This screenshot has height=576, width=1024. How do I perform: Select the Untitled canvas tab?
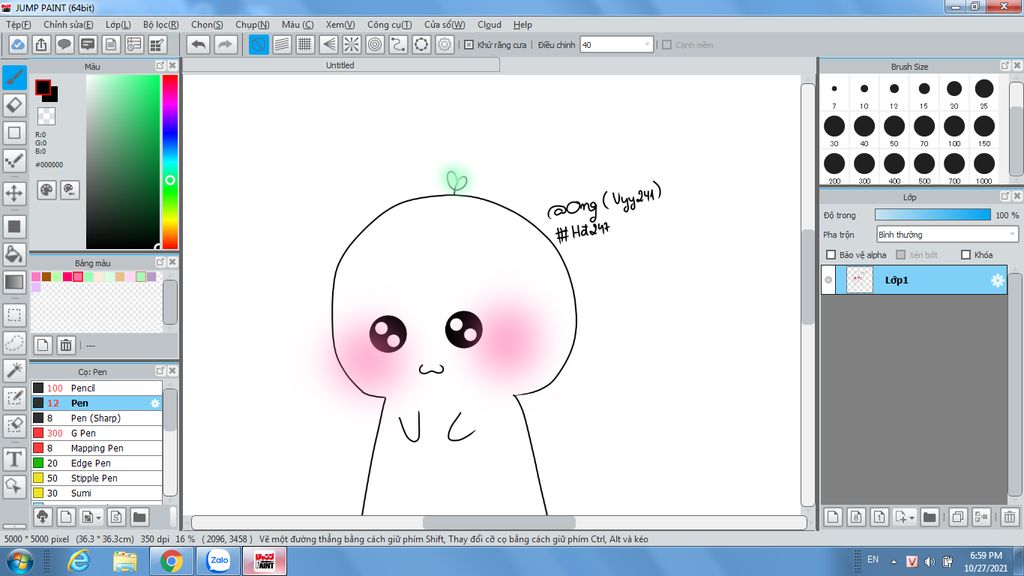(x=340, y=65)
